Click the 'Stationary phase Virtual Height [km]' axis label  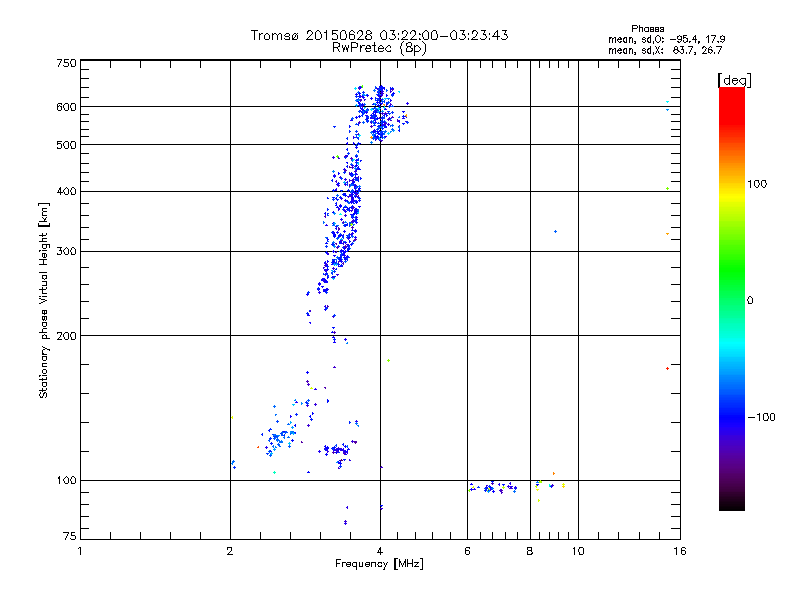tap(44, 300)
